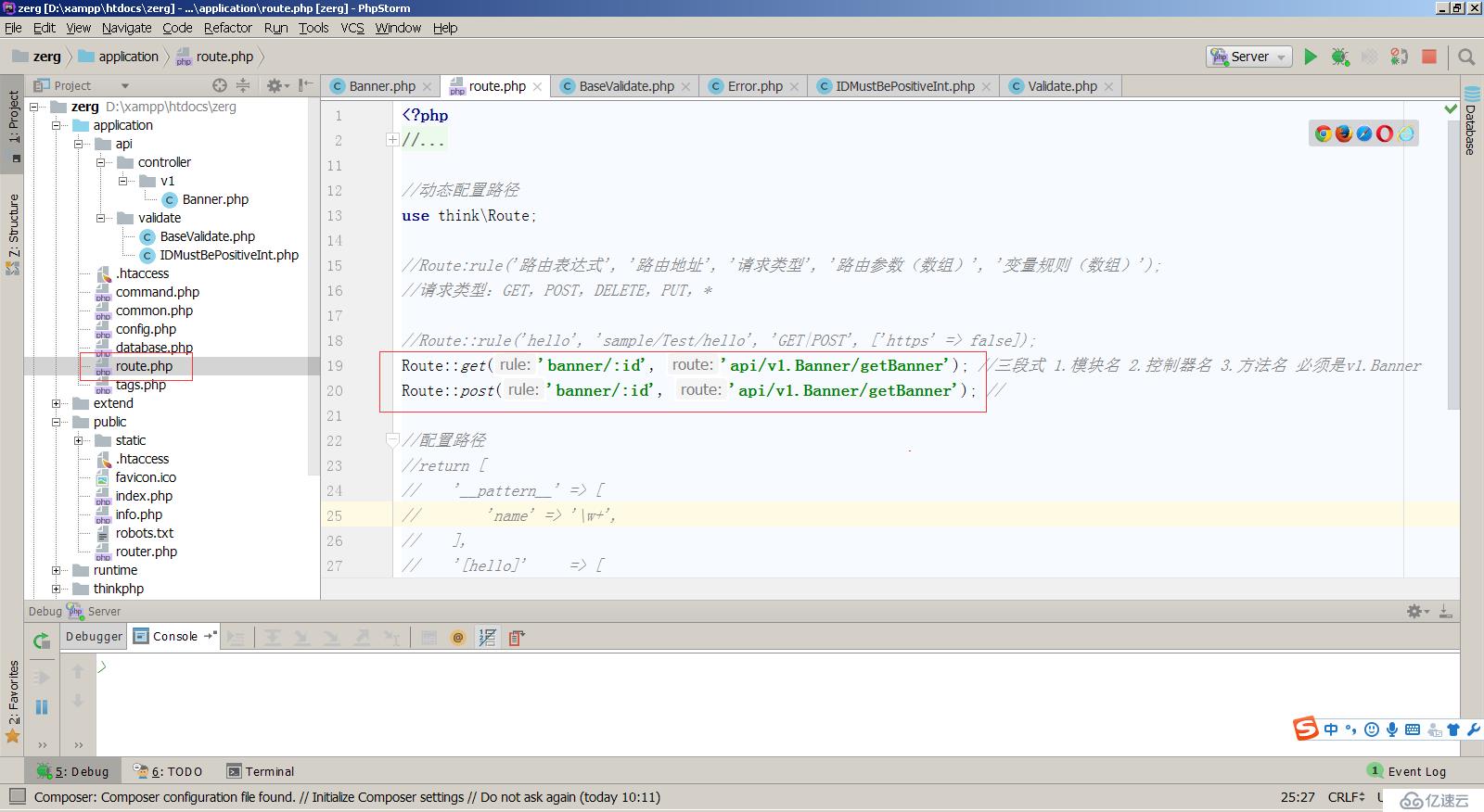
Task: Collapse the validate folder
Action: (101, 218)
